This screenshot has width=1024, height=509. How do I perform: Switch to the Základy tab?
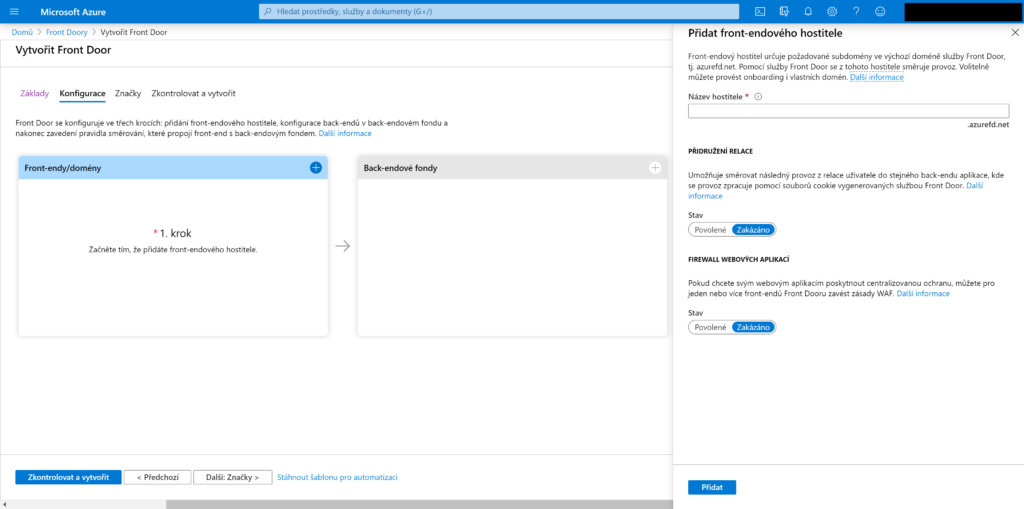pos(34,93)
